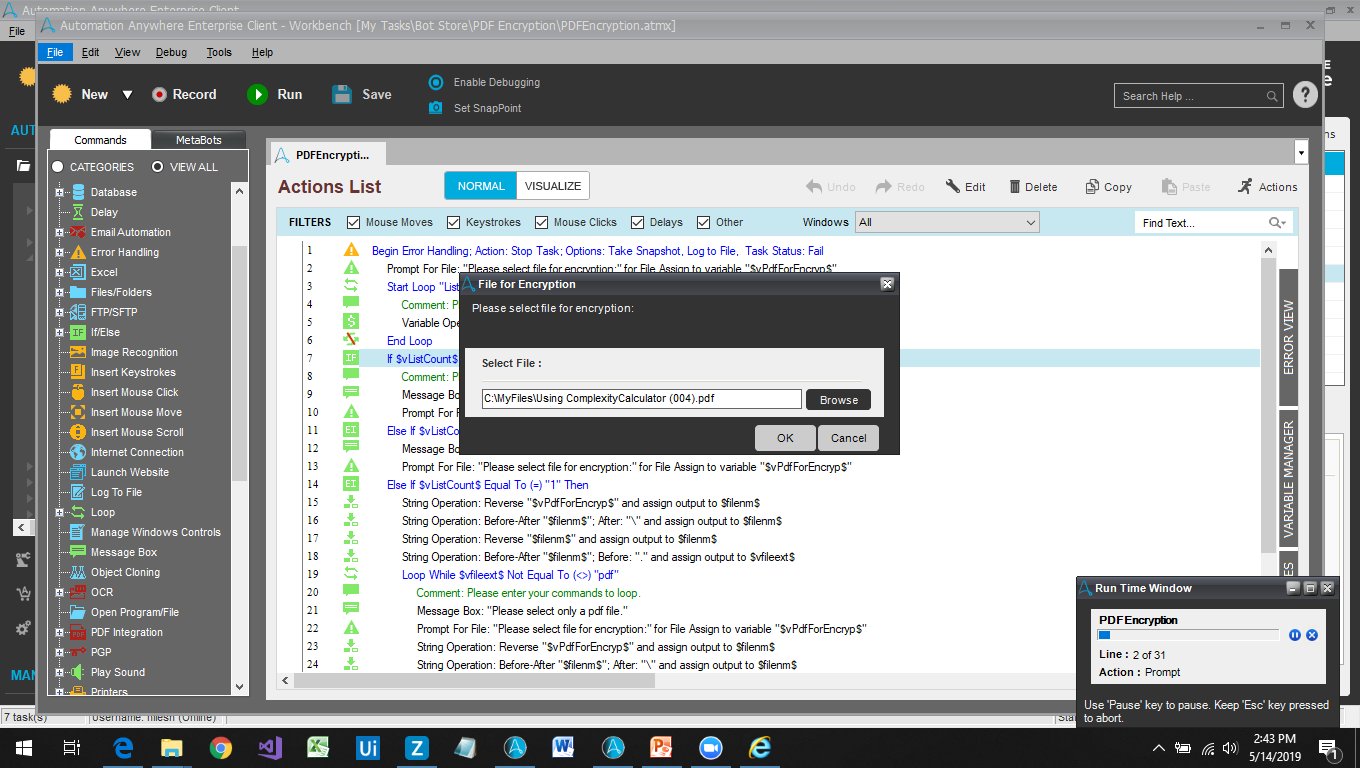Switch to the MetaBots tab
The image size is (1360, 768).
198,140
